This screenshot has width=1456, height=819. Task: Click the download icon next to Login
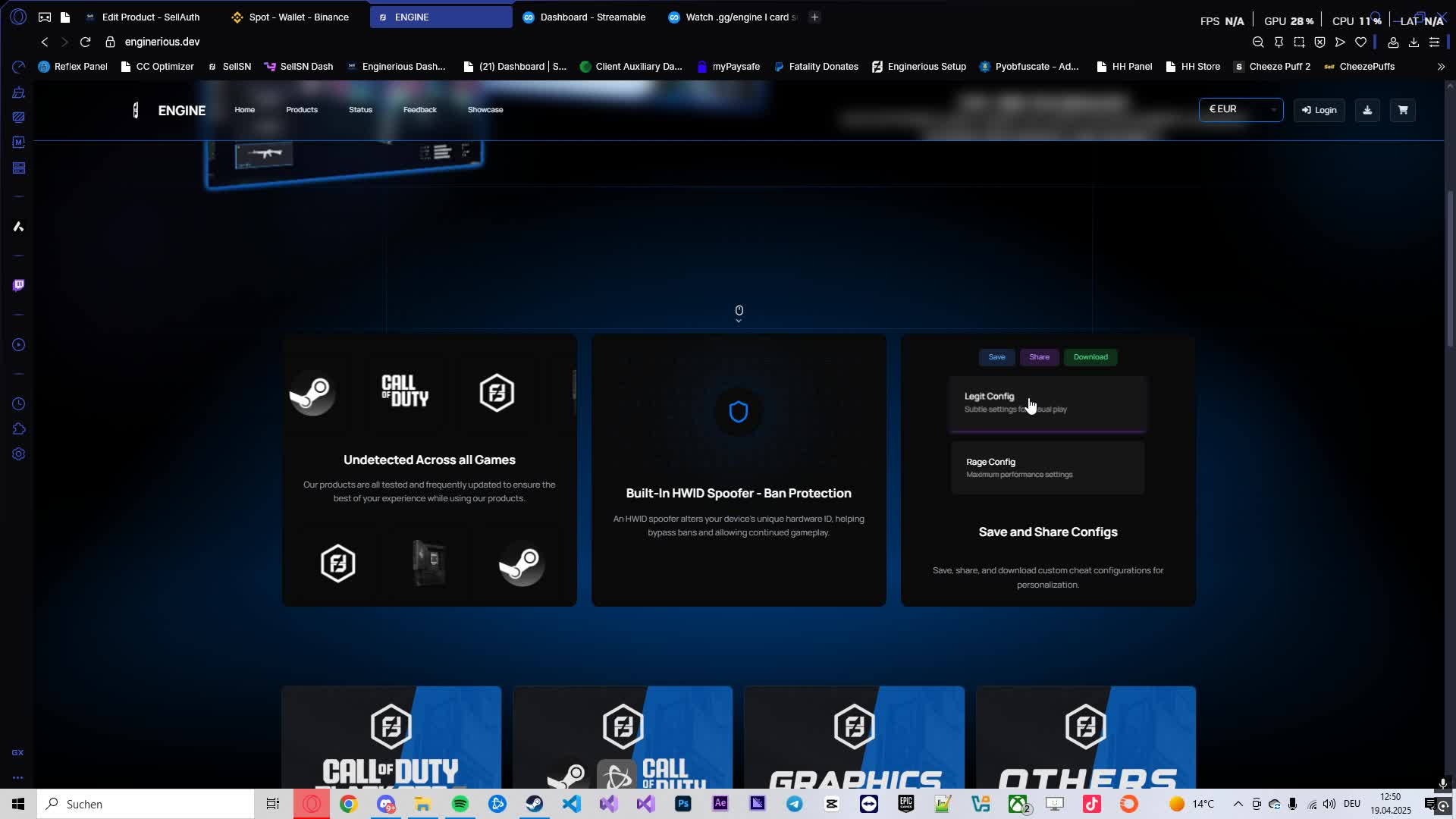pos(1368,110)
